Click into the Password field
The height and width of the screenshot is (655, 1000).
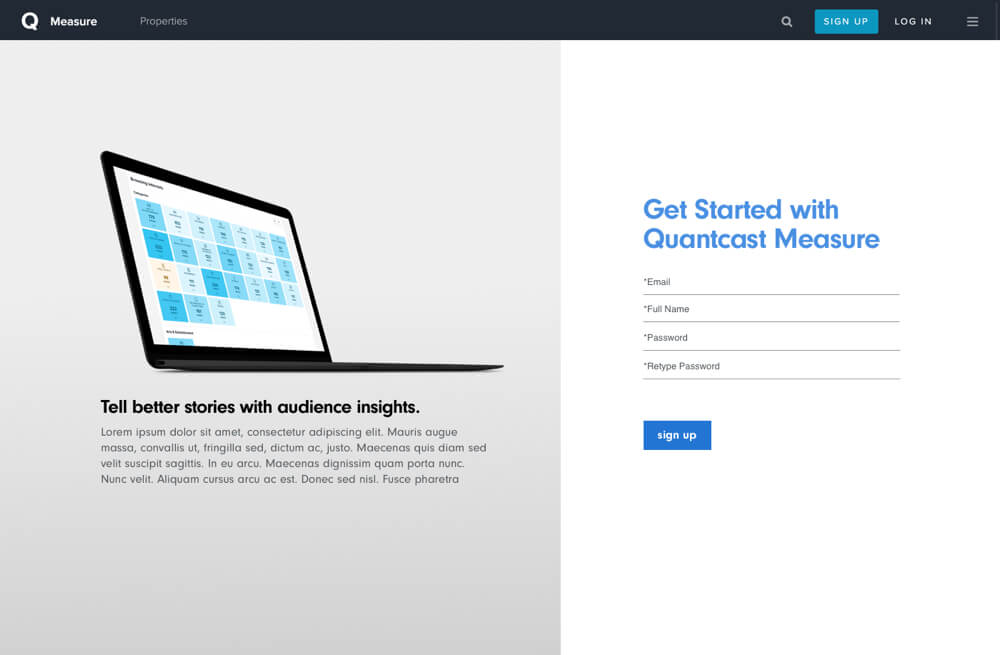coord(771,338)
